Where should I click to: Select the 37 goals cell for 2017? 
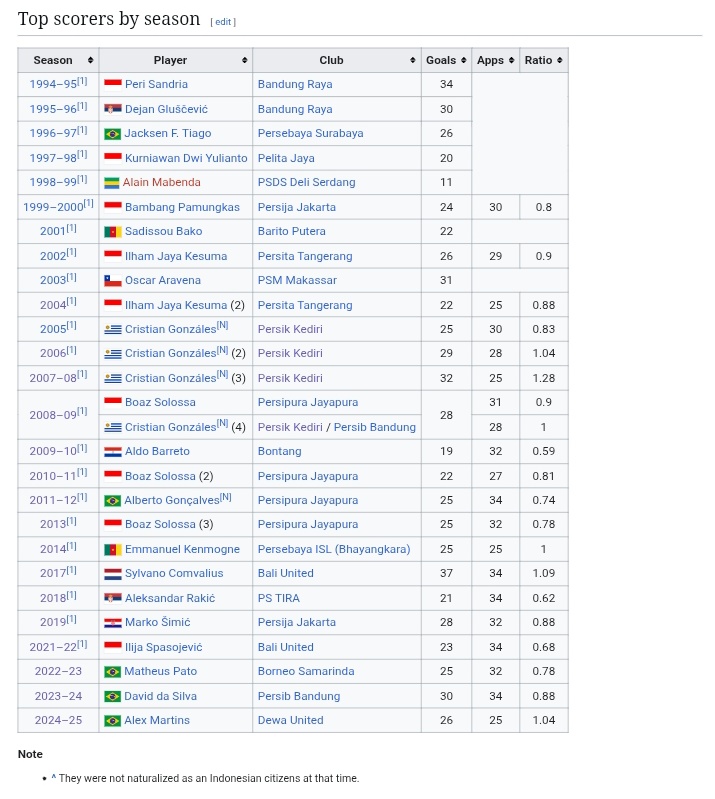(x=446, y=573)
